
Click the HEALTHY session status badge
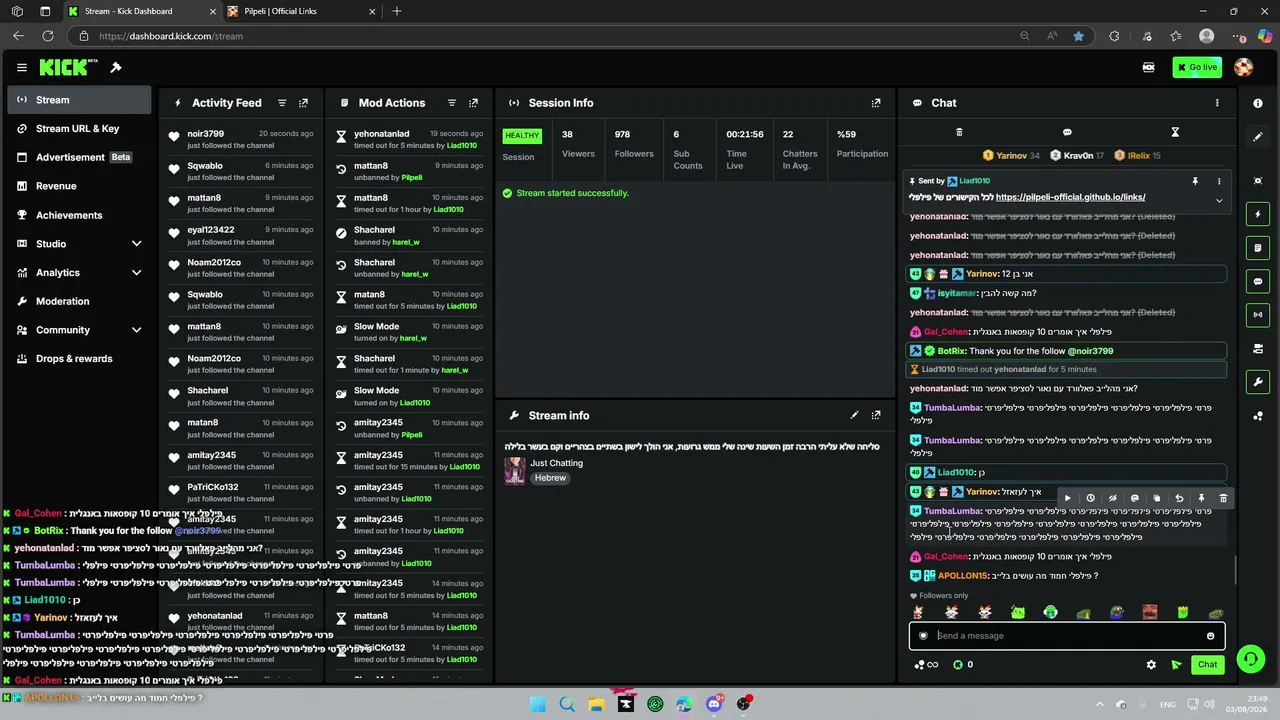tap(522, 135)
